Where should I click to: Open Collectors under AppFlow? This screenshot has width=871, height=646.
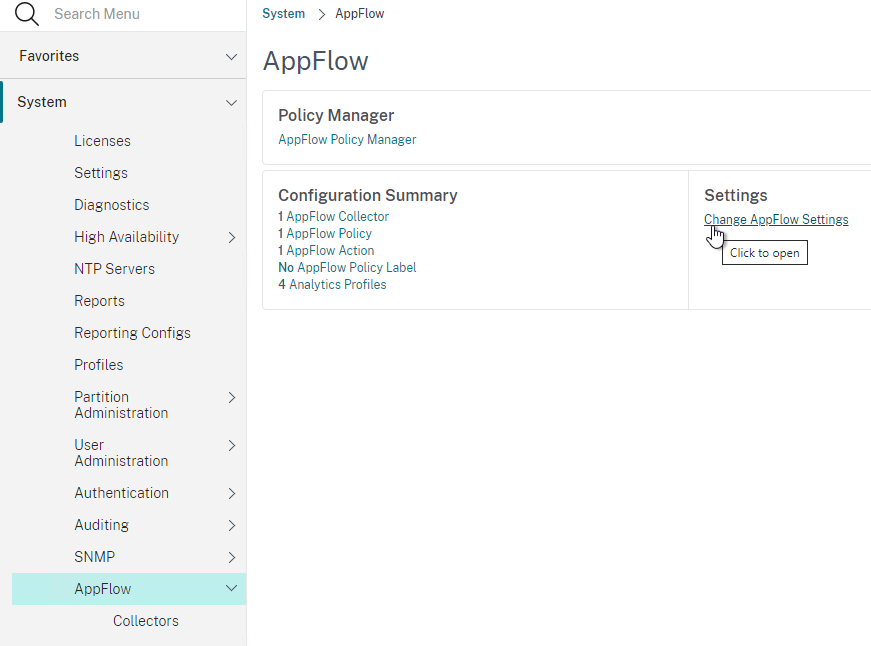click(146, 621)
